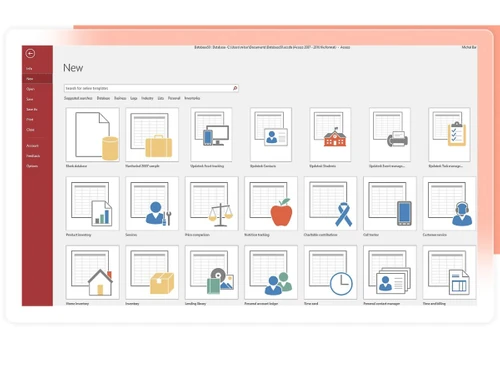Screen dimensions: 500x375
Task: Follow the Lists suggested search link
Action: click(x=161, y=98)
